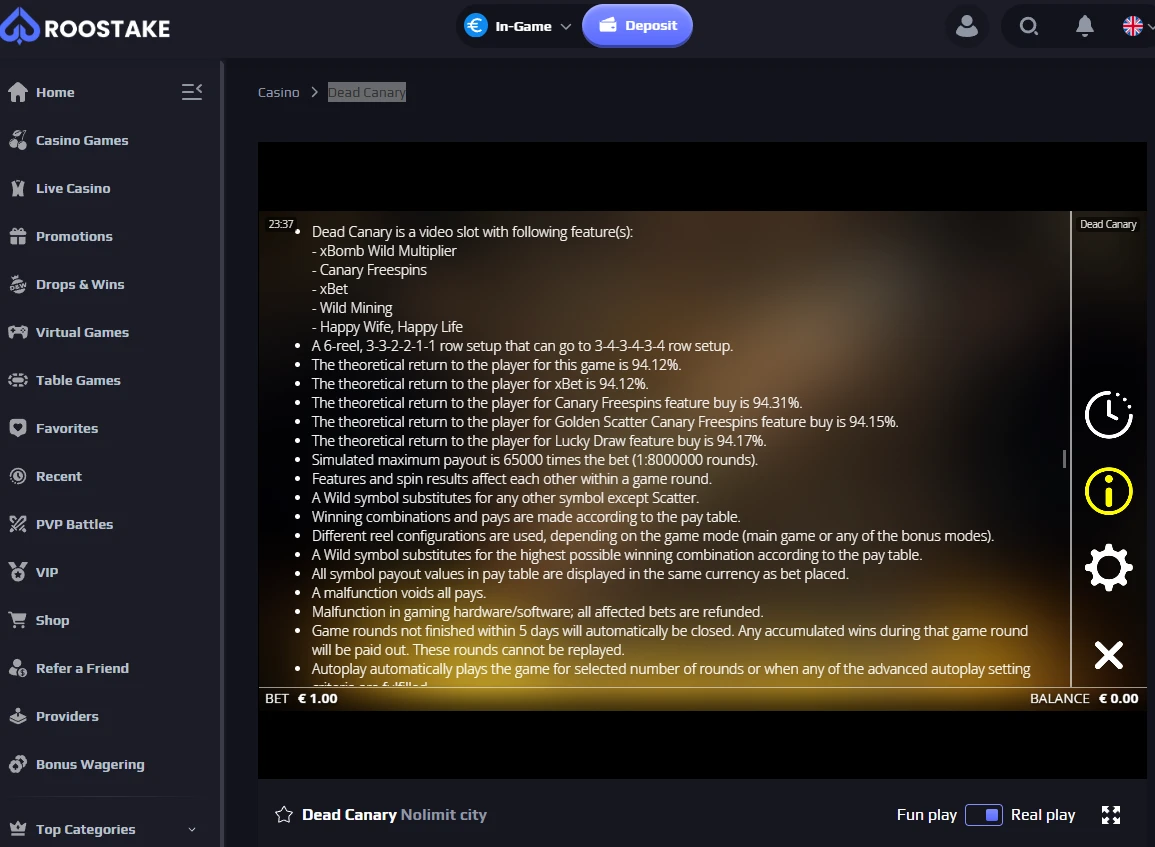Open the user account profile icon
1155x847 pixels.
pos(966,27)
